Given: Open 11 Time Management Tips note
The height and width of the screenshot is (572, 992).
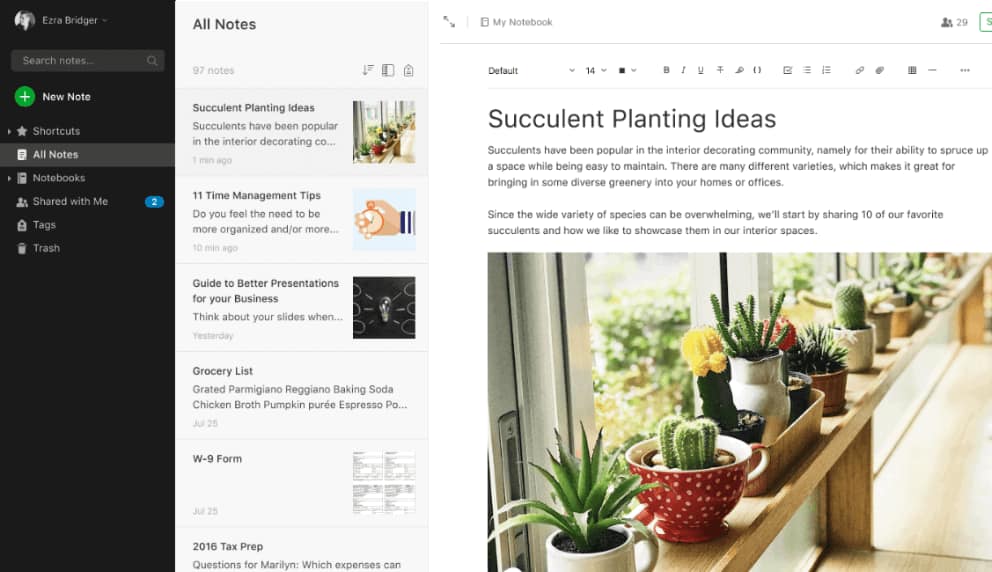Looking at the screenshot, I should (x=302, y=220).
